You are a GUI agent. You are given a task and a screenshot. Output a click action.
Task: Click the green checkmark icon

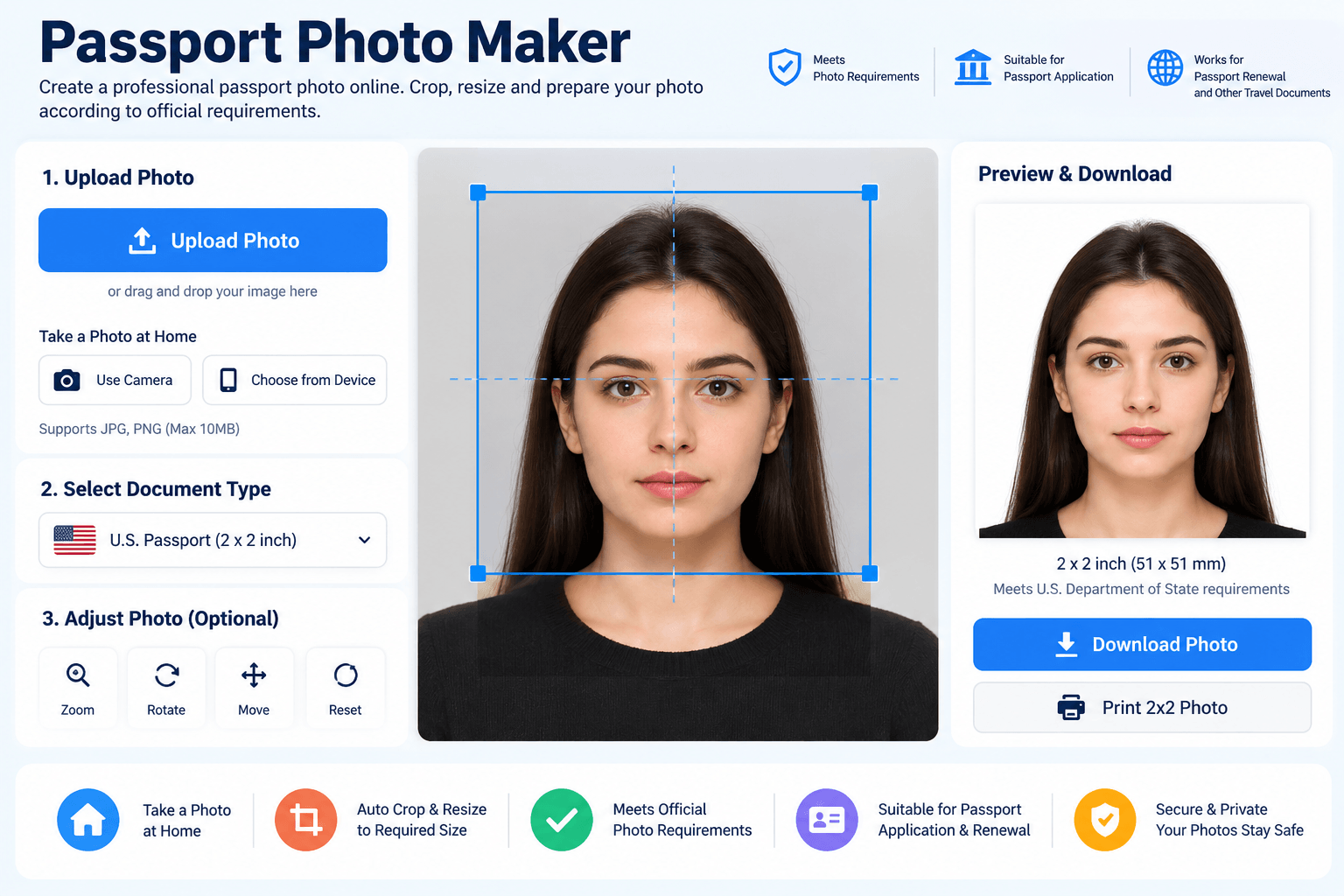coord(562,820)
